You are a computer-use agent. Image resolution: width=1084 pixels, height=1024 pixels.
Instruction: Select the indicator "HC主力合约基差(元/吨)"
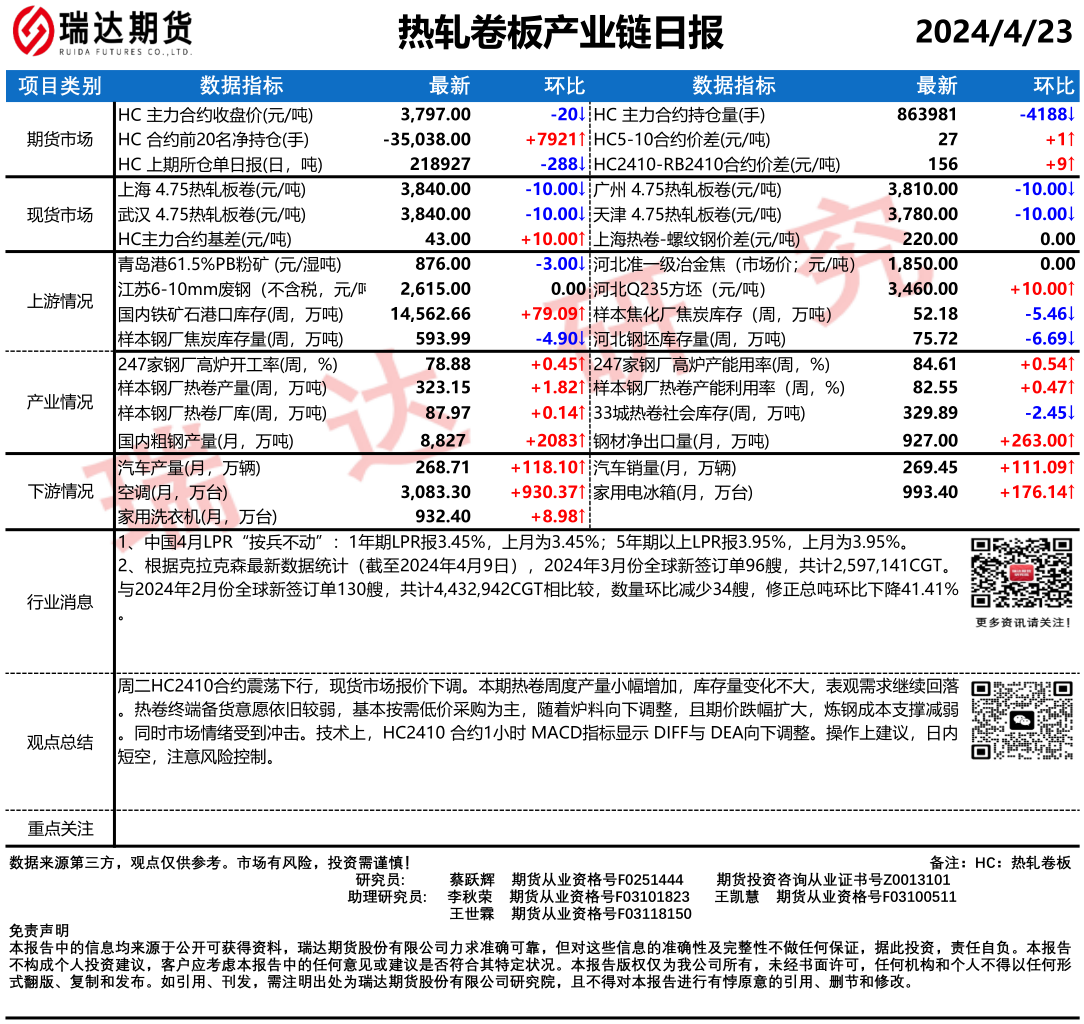205,239
